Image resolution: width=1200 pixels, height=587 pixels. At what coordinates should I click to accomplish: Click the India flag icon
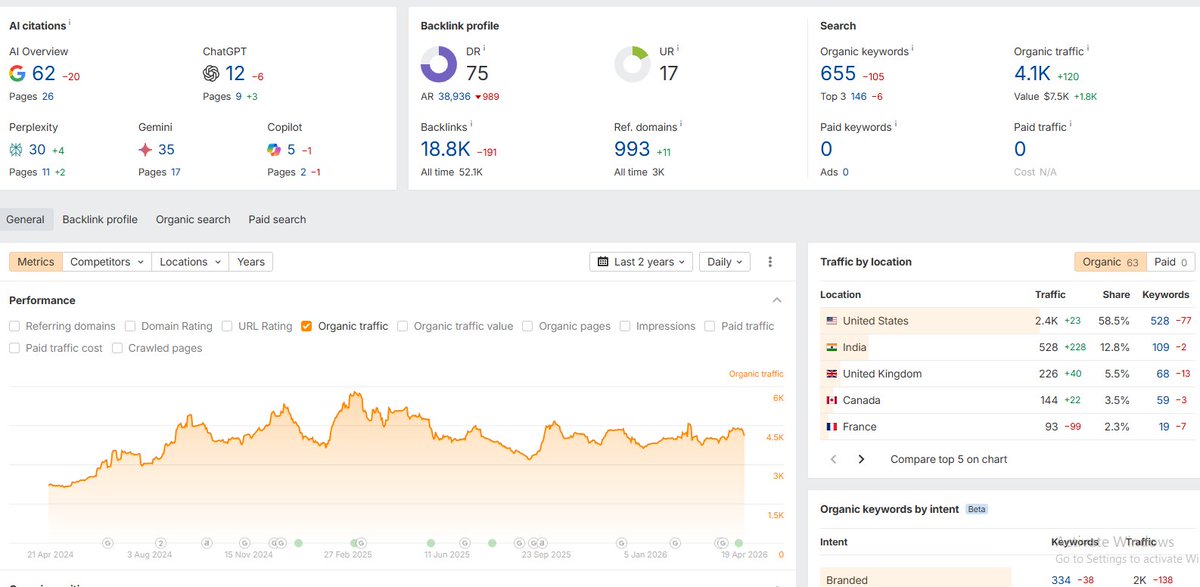pyautogui.click(x=831, y=347)
